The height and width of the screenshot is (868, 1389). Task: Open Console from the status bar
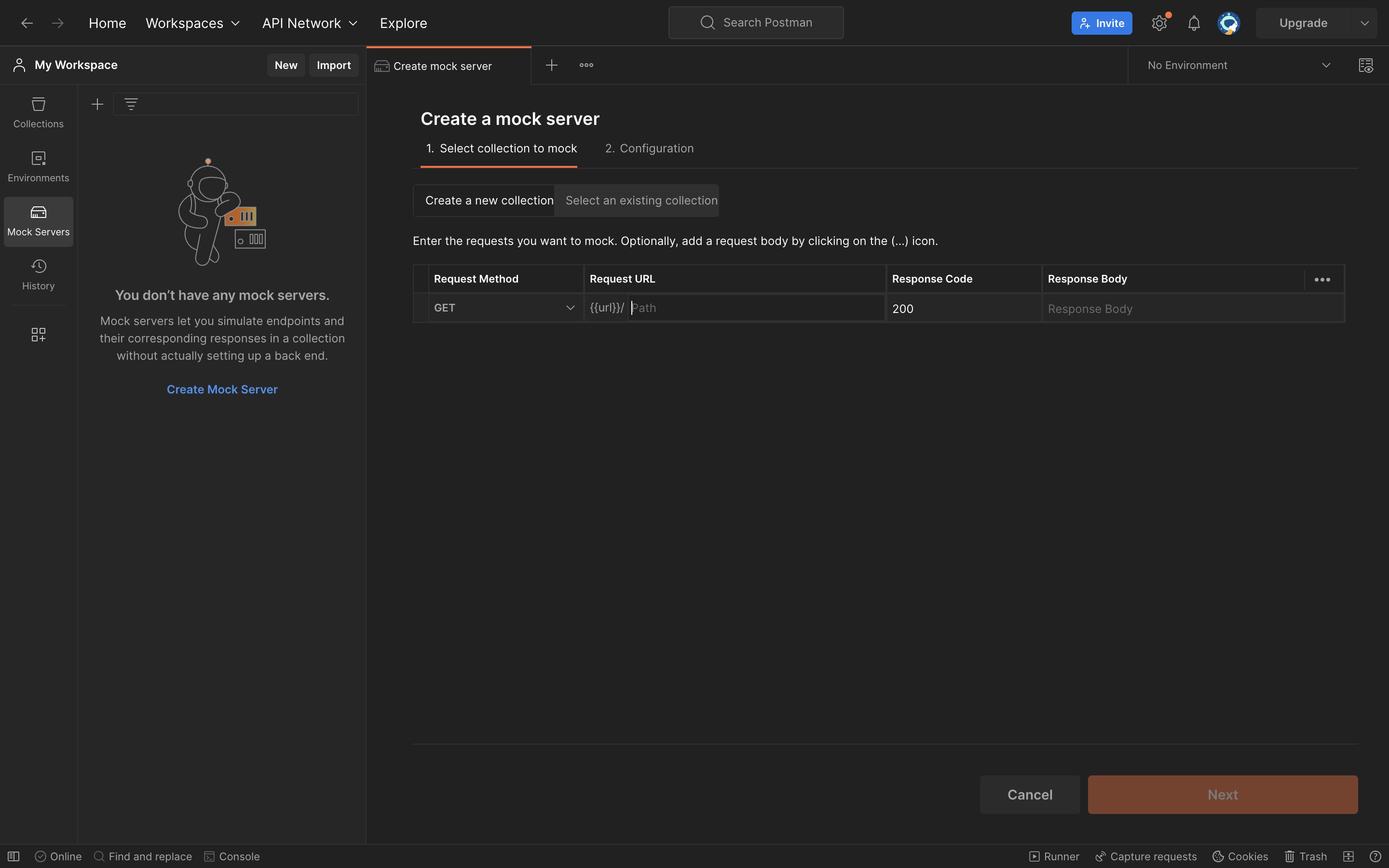[x=232, y=856]
